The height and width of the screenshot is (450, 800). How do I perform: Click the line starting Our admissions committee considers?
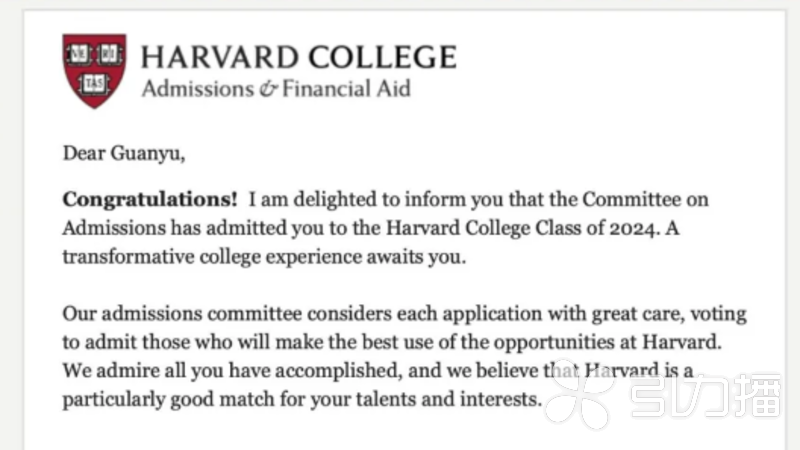tap(404, 314)
